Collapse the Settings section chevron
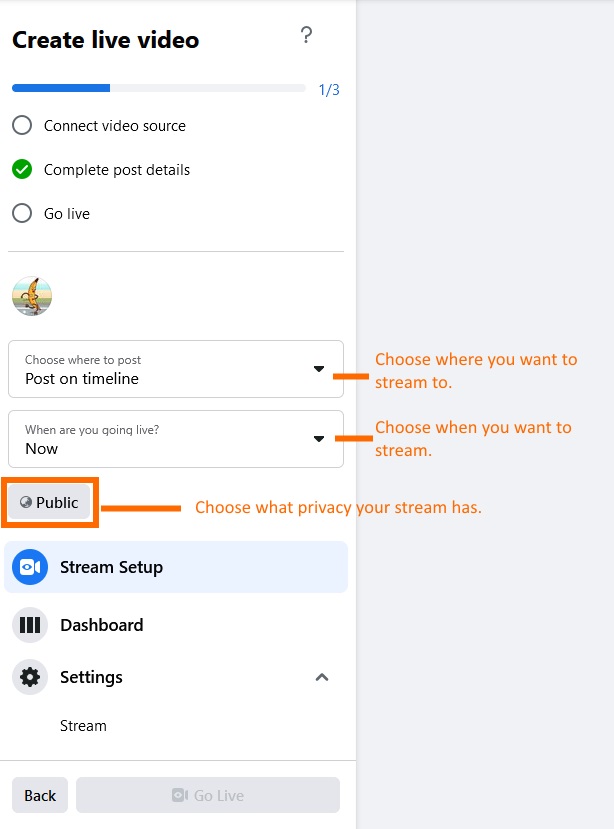Image resolution: width=614 pixels, height=829 pixels. (322, 677)
